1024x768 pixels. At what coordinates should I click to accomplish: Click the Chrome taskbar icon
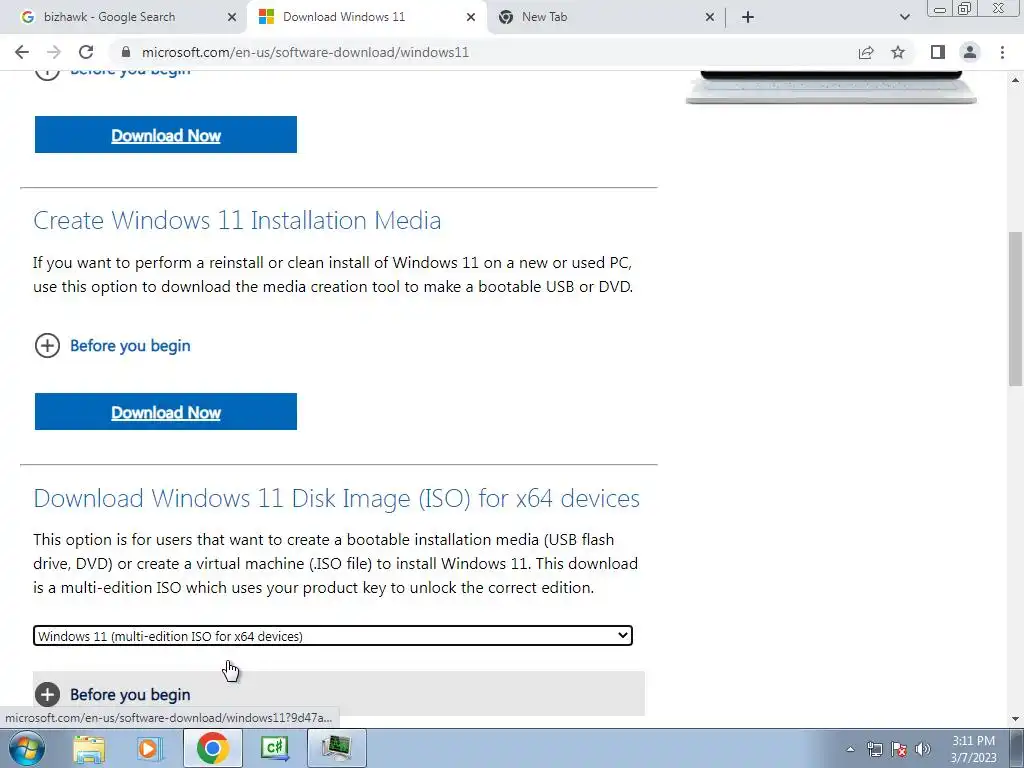coord(212,748)
